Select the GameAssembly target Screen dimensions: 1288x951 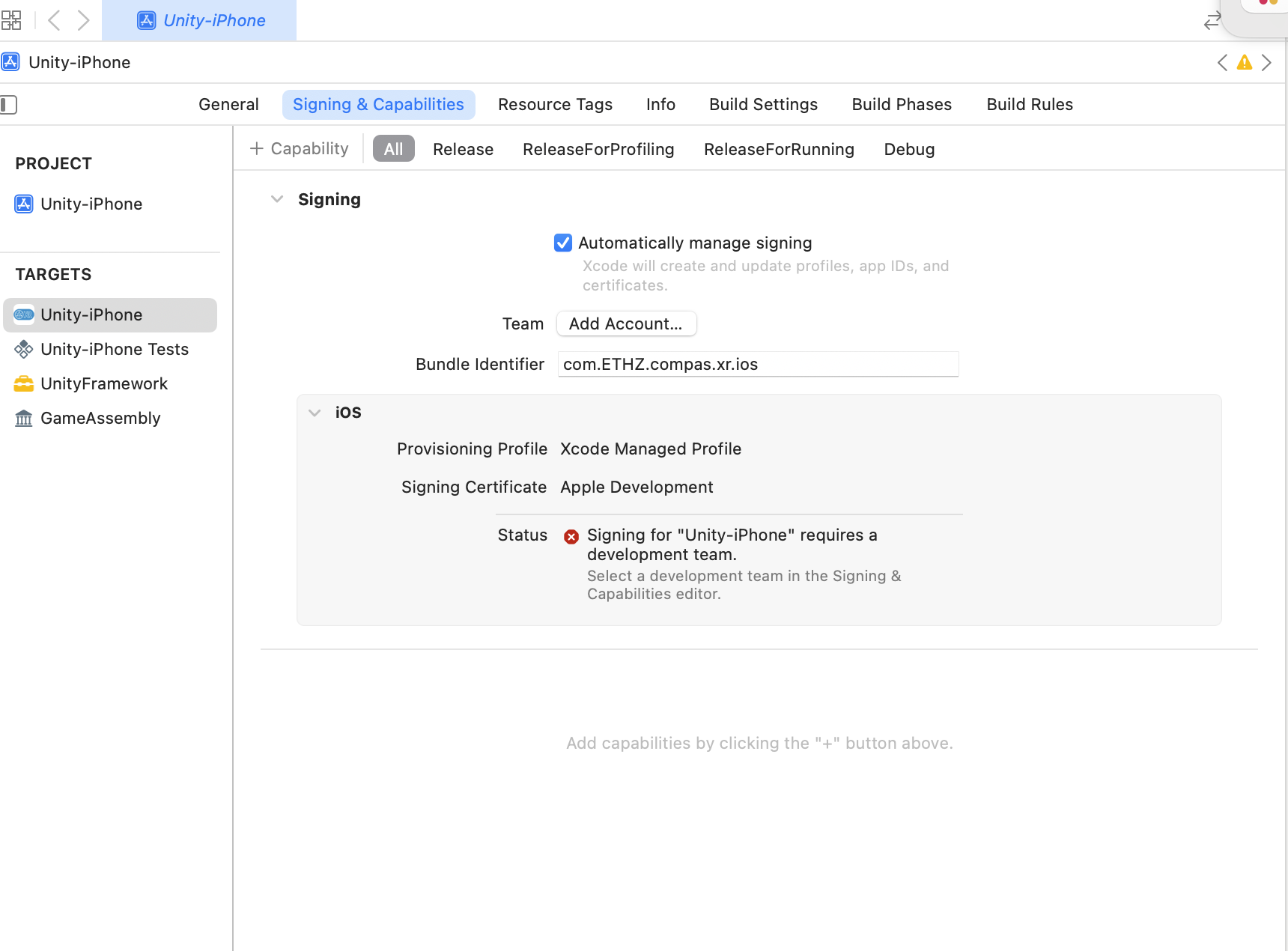100,418
